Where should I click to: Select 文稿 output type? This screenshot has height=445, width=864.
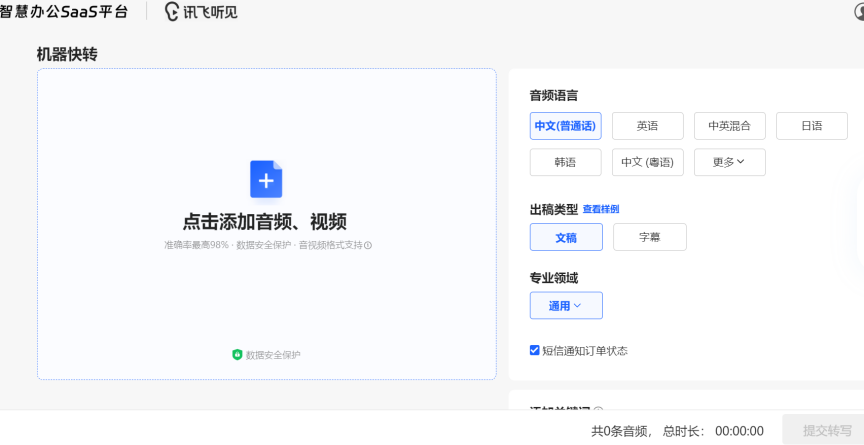[566, 237]
